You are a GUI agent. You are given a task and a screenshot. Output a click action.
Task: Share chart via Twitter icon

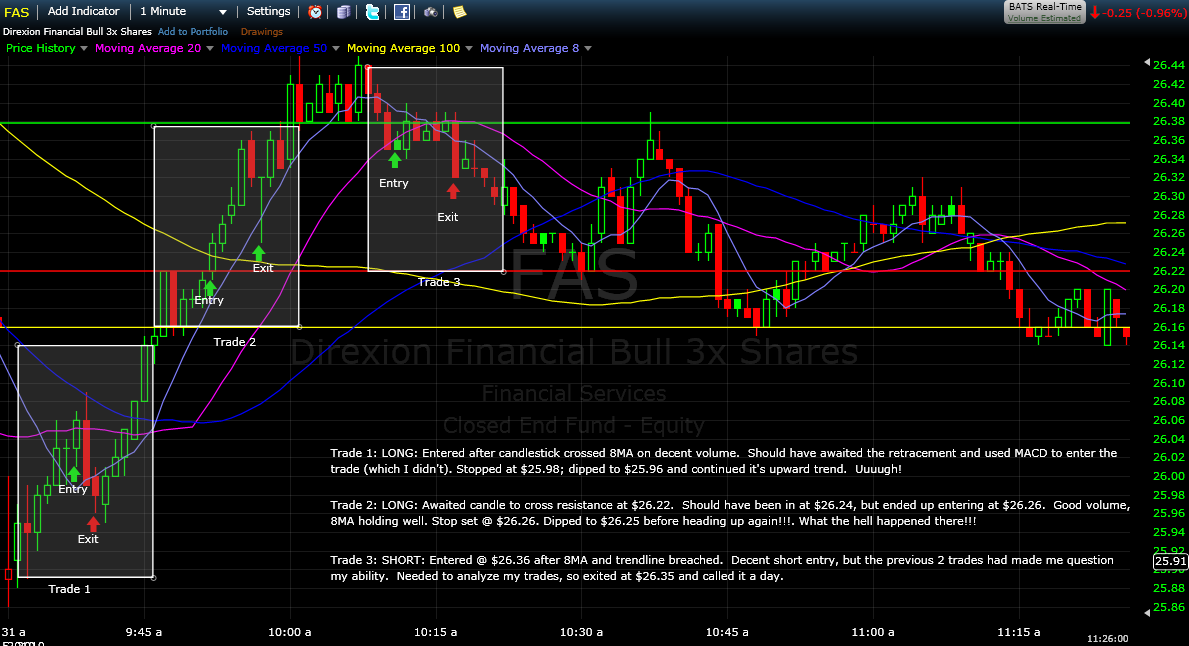(x=372, y=11)
